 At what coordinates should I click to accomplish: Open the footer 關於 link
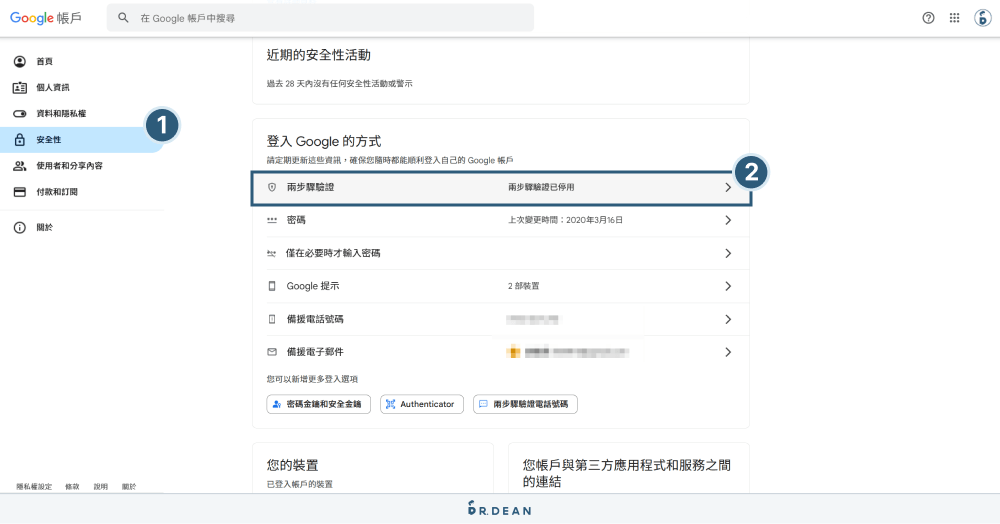(x=129, y=486)
